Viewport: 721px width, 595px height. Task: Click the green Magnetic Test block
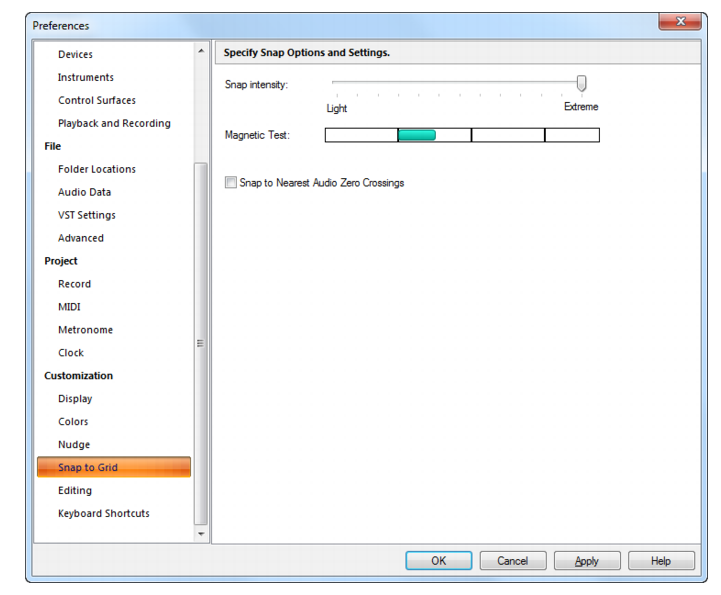click(417, 135)
